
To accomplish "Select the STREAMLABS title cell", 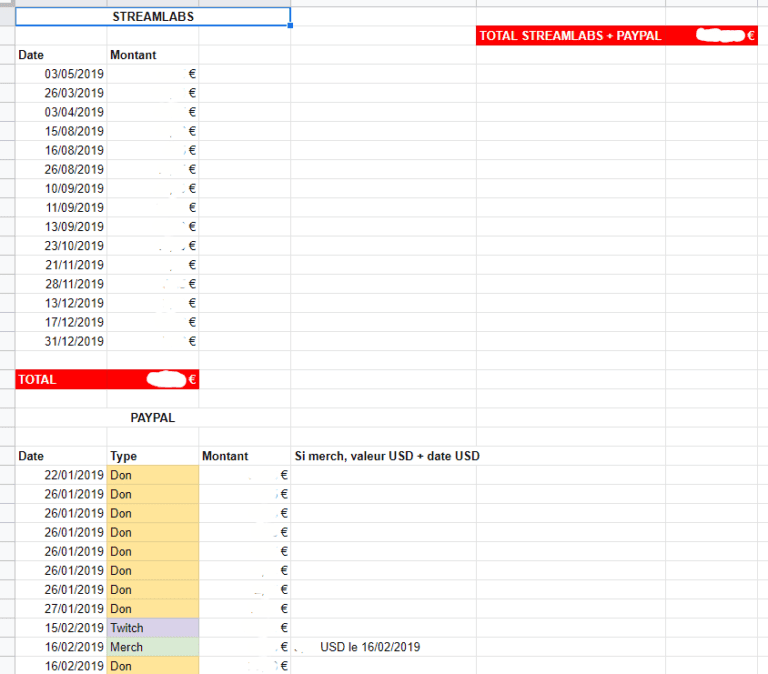I will click(153, 17).
